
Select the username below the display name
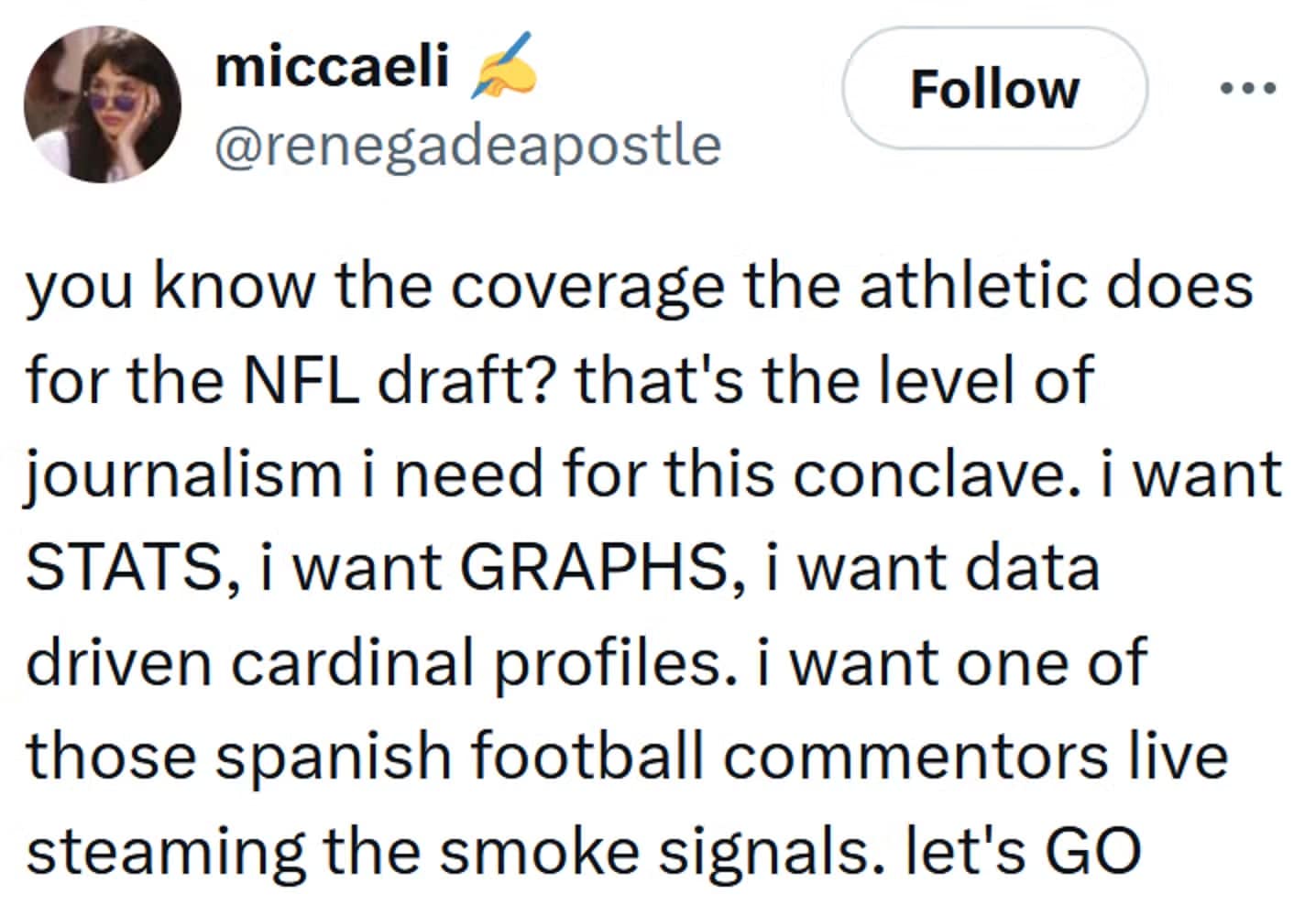click(467, 142)
